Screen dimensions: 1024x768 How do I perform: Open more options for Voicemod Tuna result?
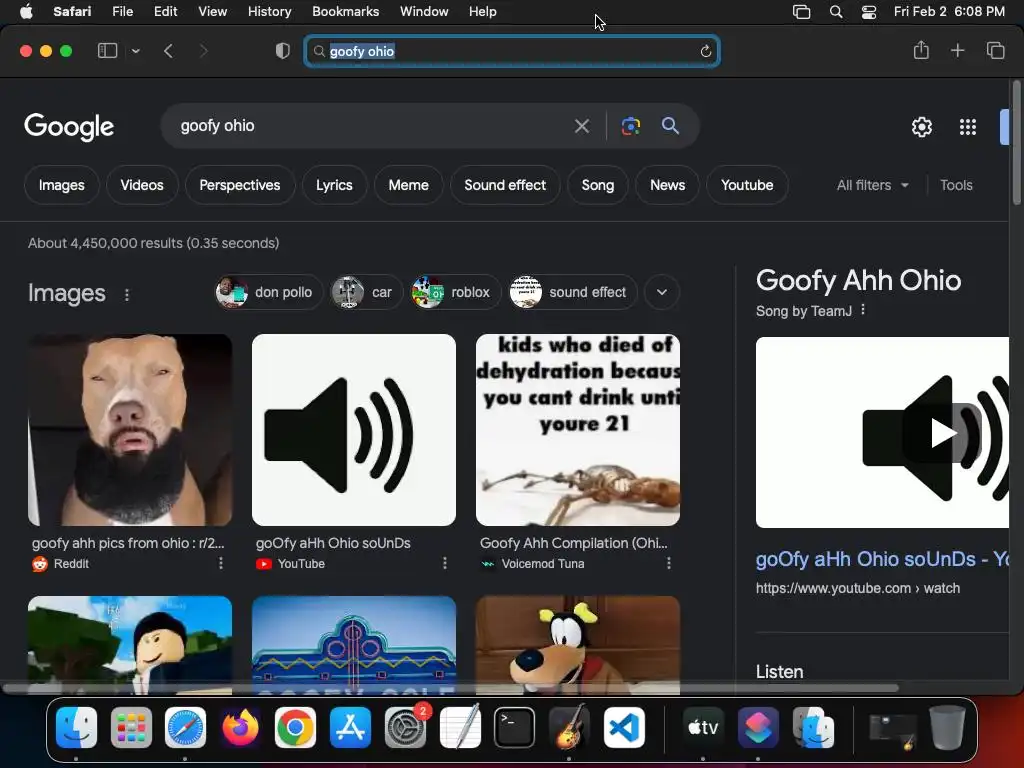pyautogui.click(x=669, y=563)
